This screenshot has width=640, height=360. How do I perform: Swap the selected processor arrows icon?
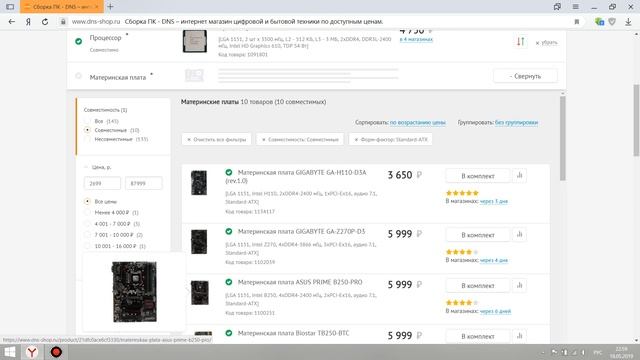(520, 42)
